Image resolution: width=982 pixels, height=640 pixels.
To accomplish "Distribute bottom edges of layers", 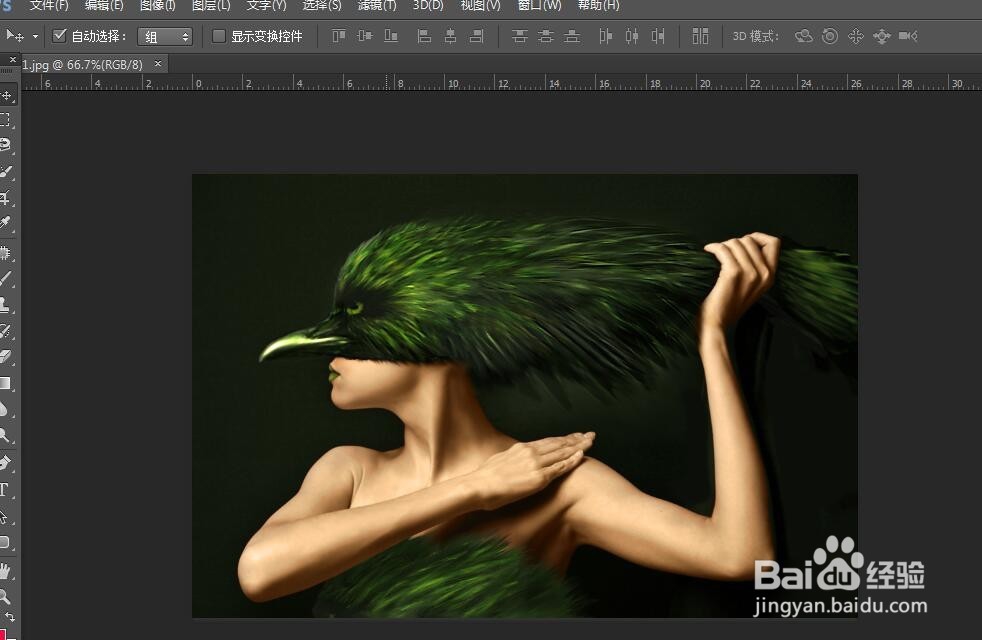I will pyautogui.click(x=572, y=36).
